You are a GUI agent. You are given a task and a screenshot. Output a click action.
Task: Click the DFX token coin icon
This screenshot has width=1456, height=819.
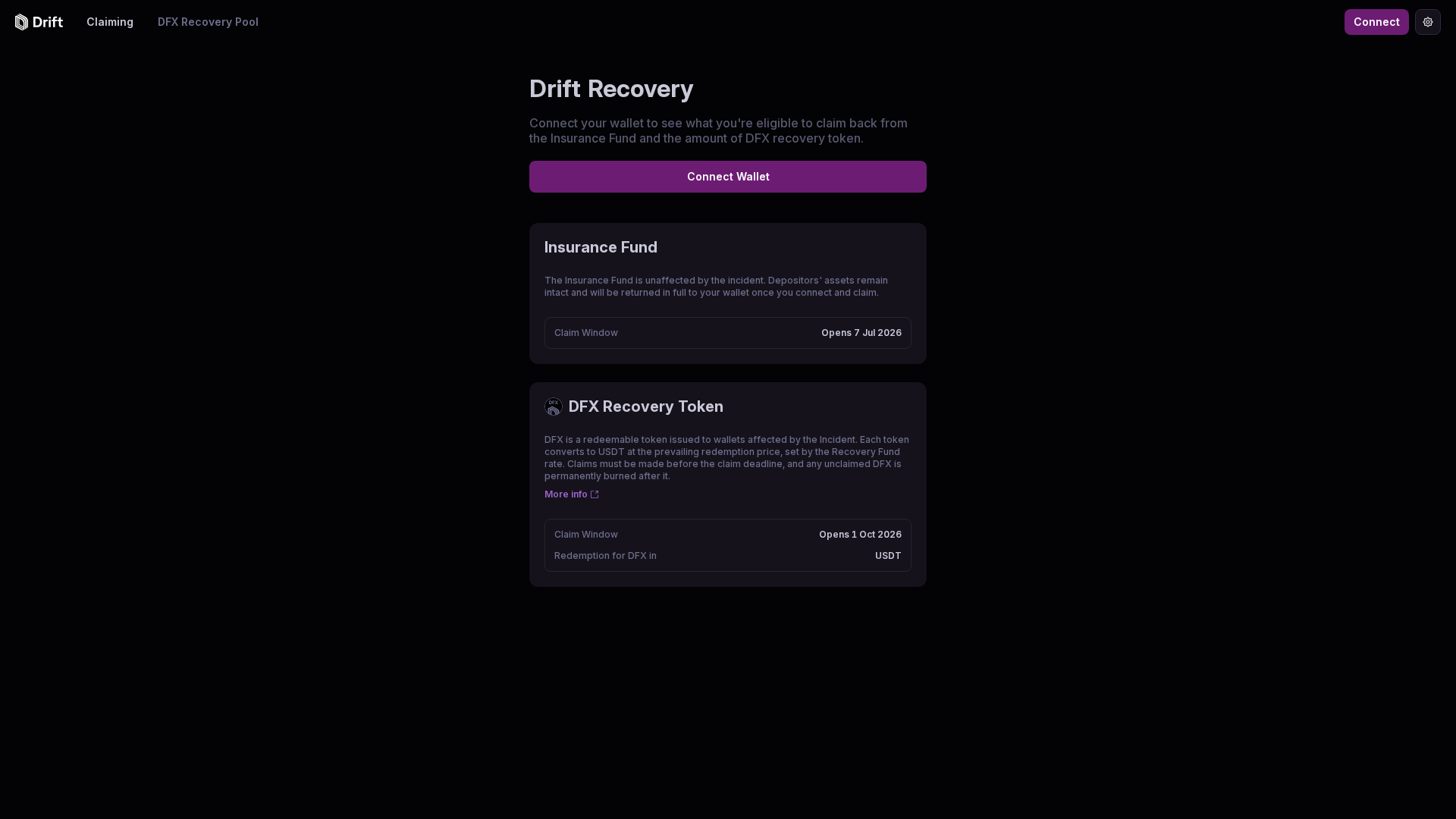[x=554, y=406]
